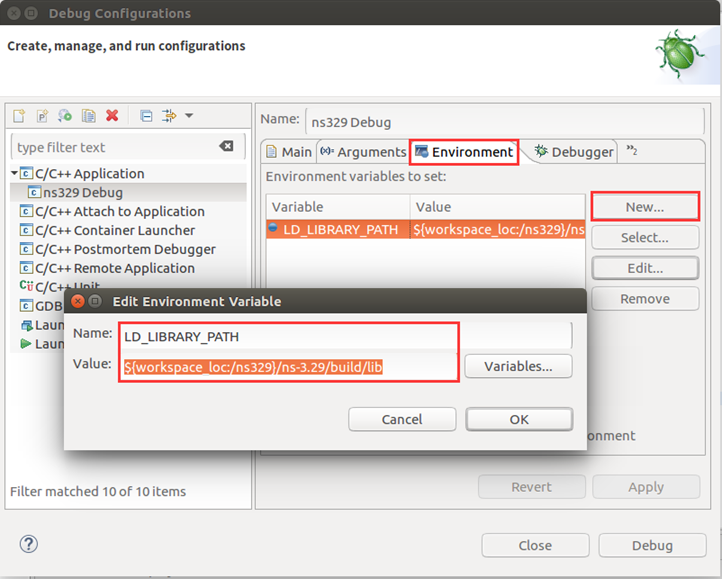Delete selected launch configuration with red X

112,115
